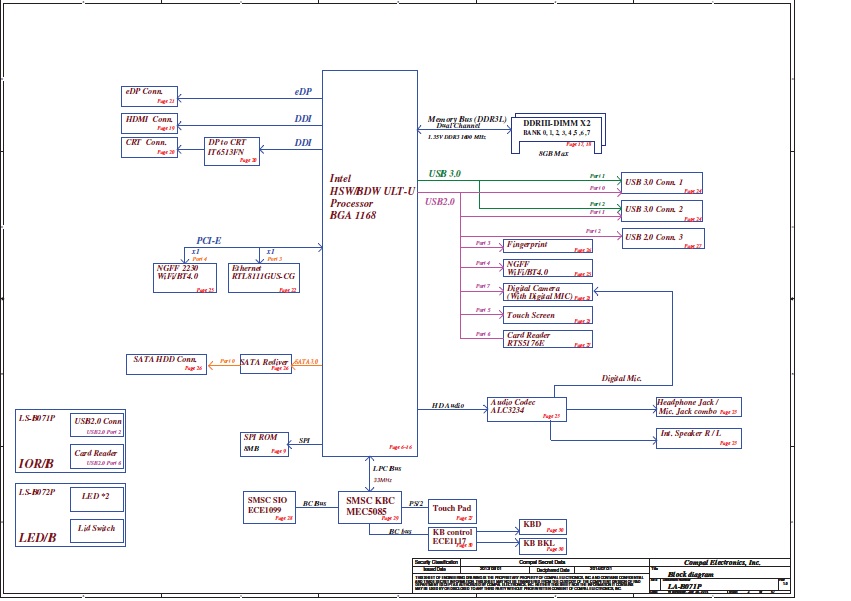Screen dimensions: 851x601
Task: Select the Card Reader RTS5176E block
Action: (x=546, y=340)
